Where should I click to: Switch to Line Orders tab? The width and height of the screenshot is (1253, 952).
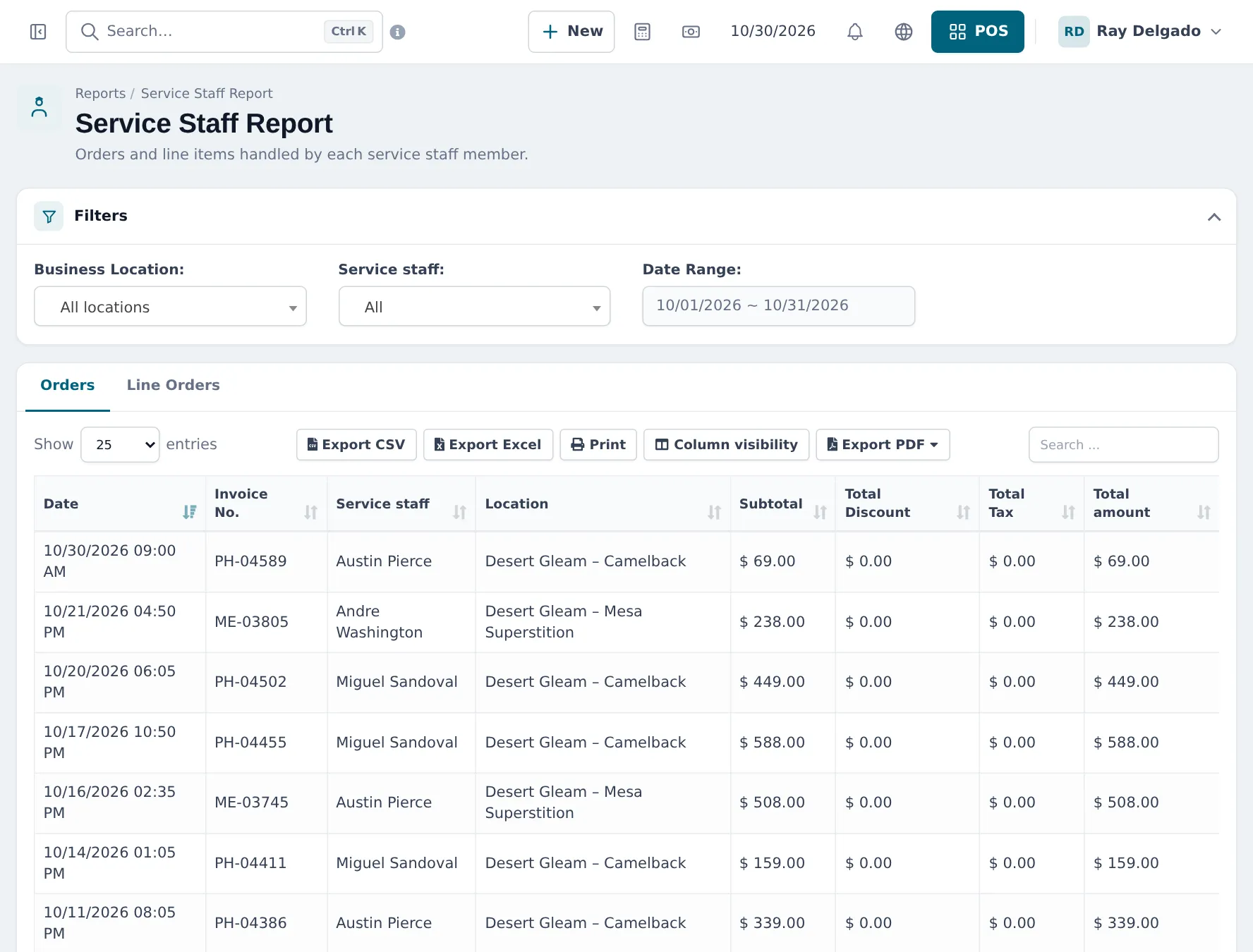[173, 385]
